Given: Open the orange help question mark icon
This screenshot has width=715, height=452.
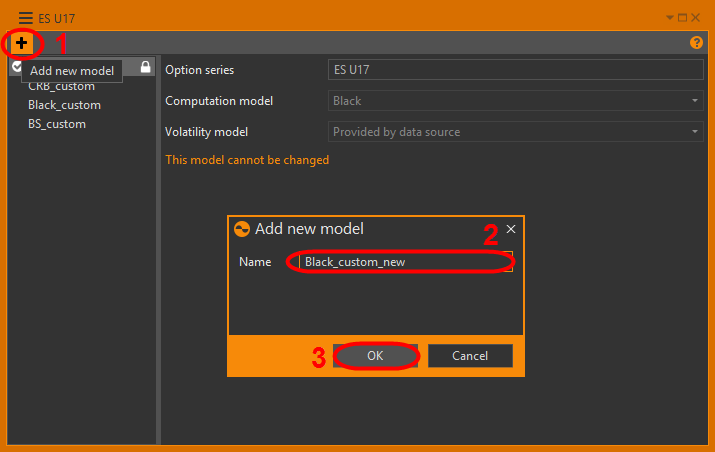Looking at the screenshot, I should 696,43.
